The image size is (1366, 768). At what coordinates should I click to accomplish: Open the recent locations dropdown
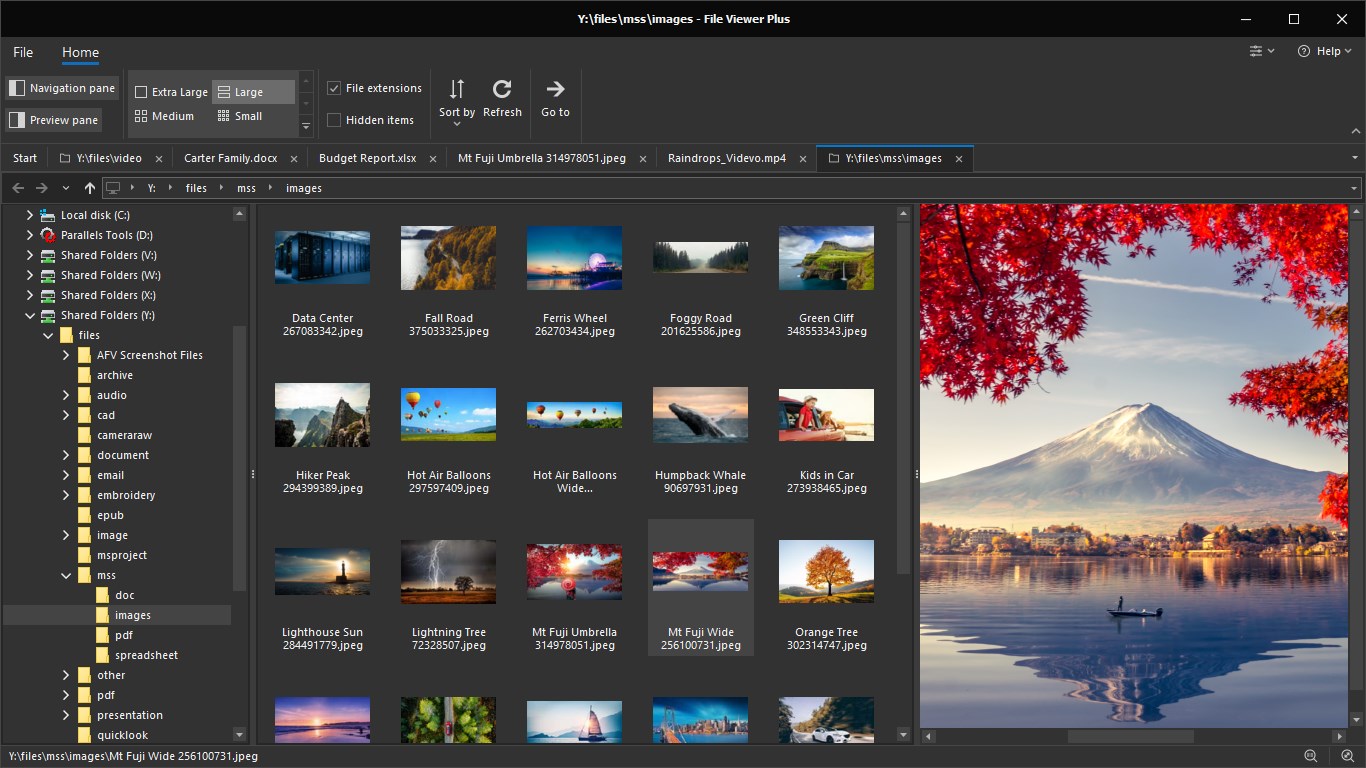pyautogui.click(x=66, y=188)
